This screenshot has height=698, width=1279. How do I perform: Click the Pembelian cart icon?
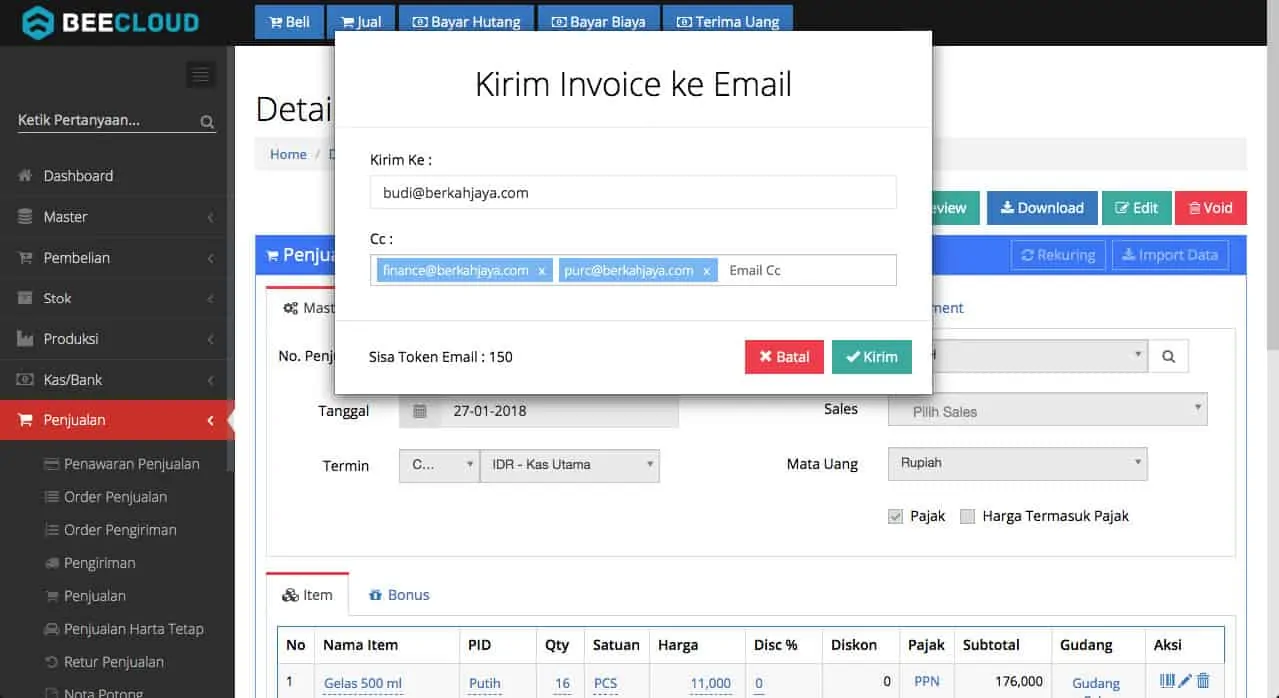(25, 258)
